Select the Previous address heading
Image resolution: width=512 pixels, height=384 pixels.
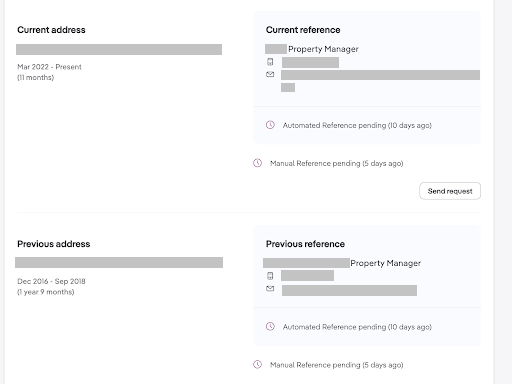54,244
